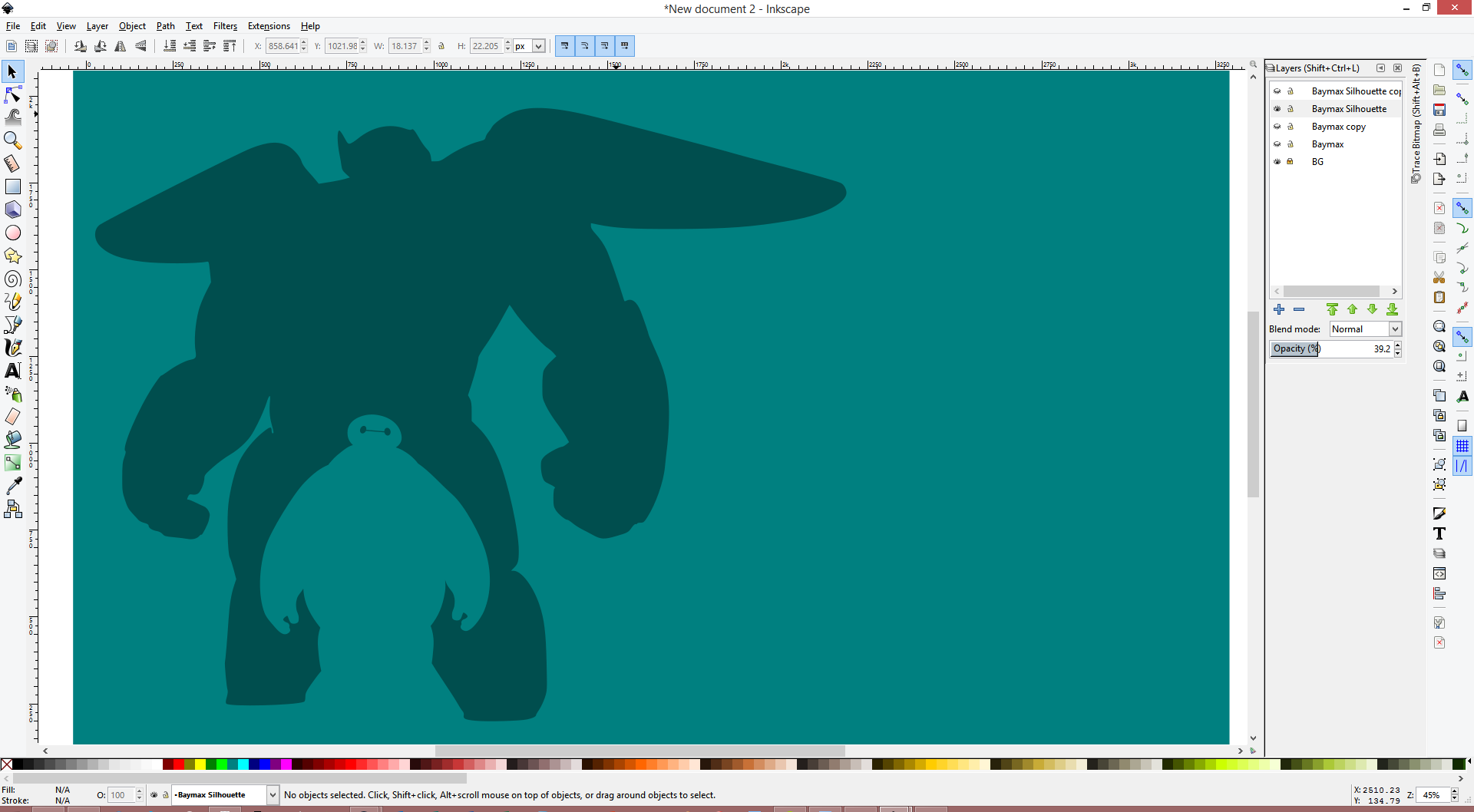Choose the Calligraphy tool
1474x812 pixels.
13,348
